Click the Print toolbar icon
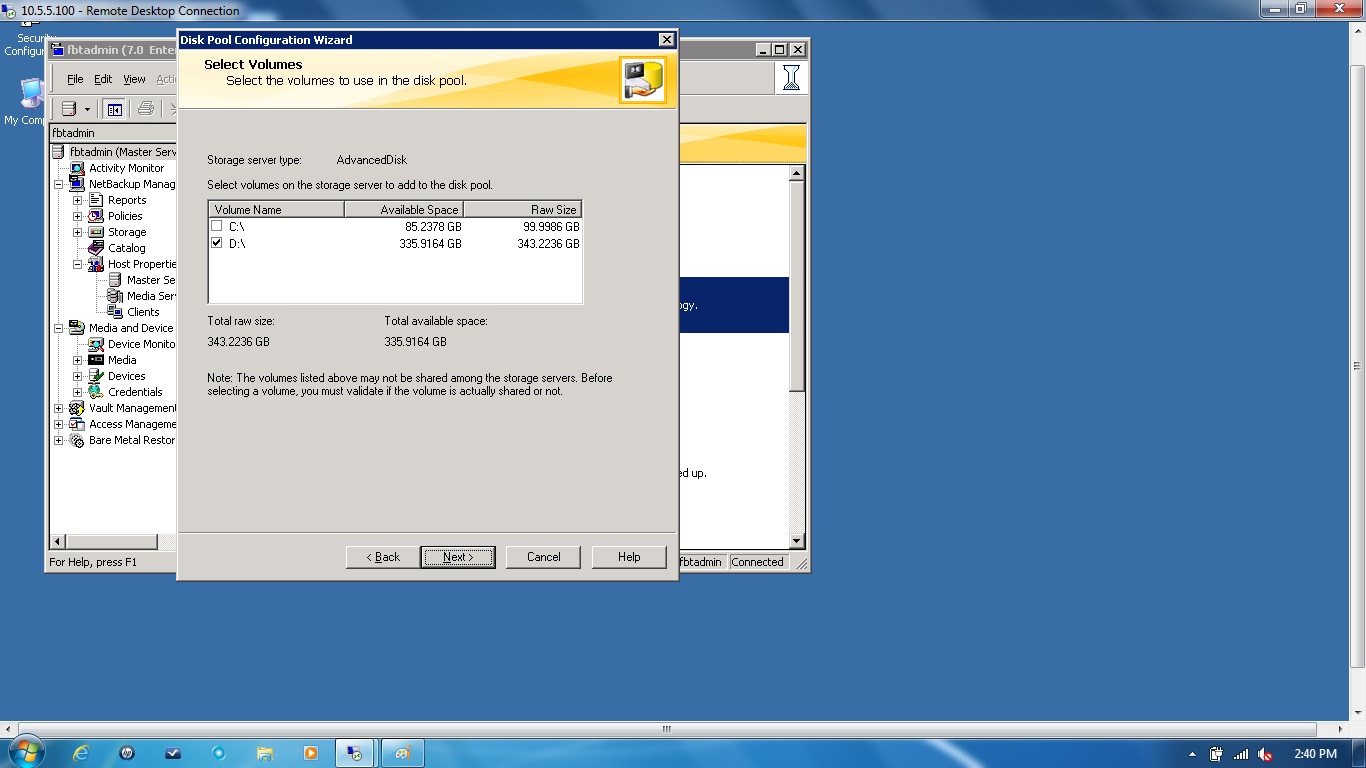Viewport: 1366px width, 768px height. (x=146, y=109)
